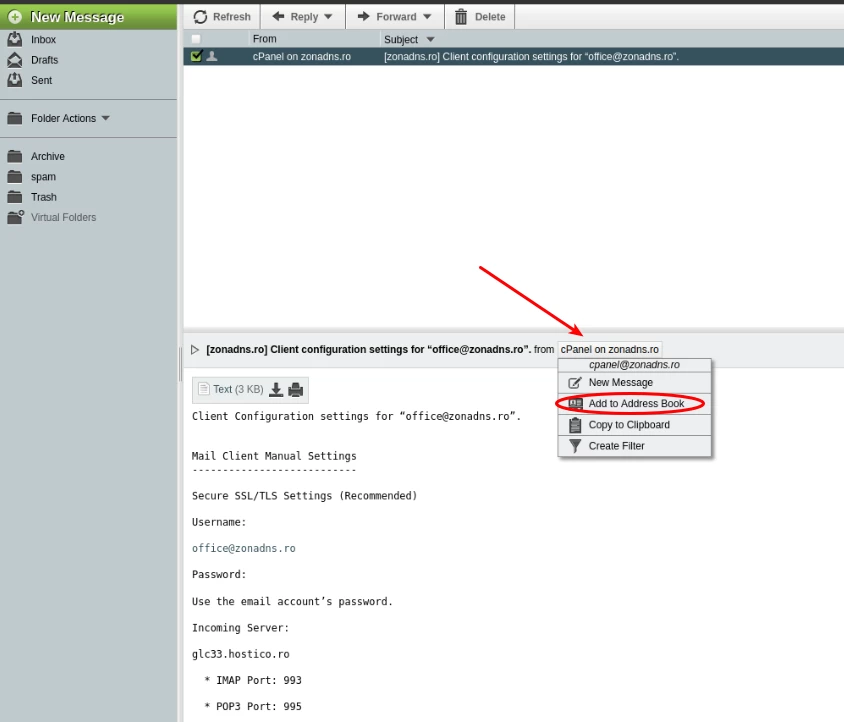Expand the Reply dropdown options

pyautogui.click(x=328, y=17)
